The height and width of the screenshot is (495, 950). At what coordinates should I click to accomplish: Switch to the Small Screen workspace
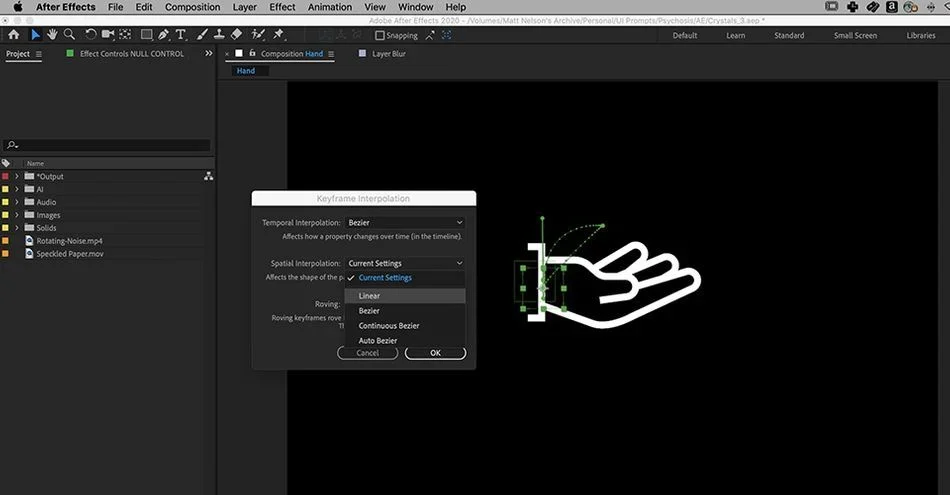tap(855, 35)
